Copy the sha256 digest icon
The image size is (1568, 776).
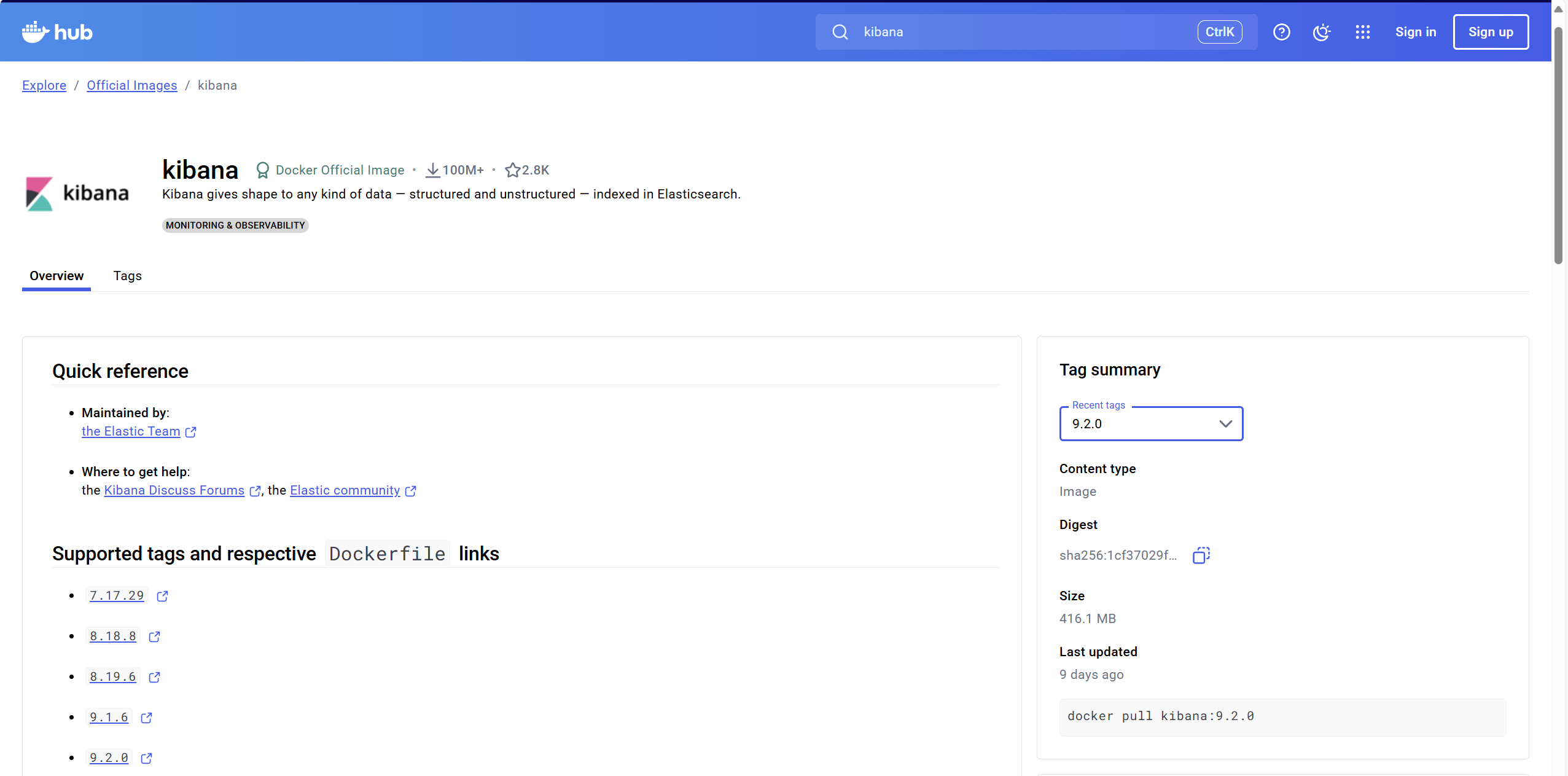[1201, 555]
